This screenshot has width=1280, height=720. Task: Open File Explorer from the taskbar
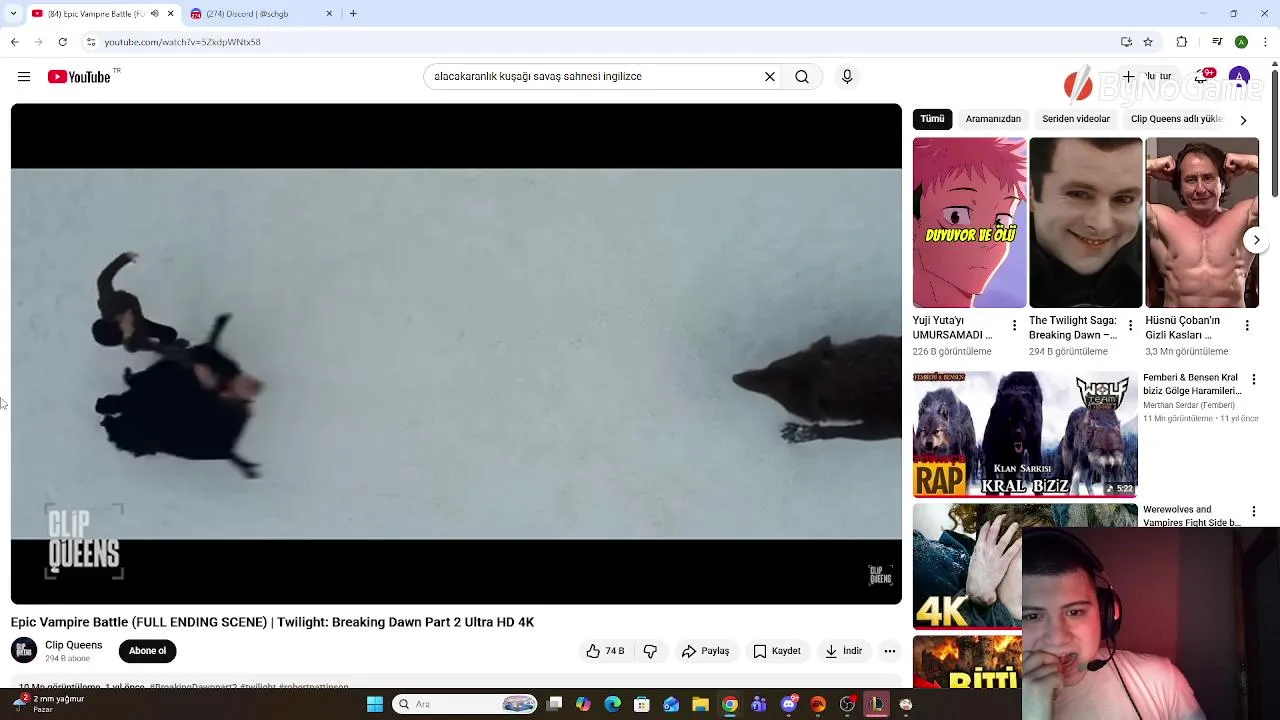[x=700, y=704]
